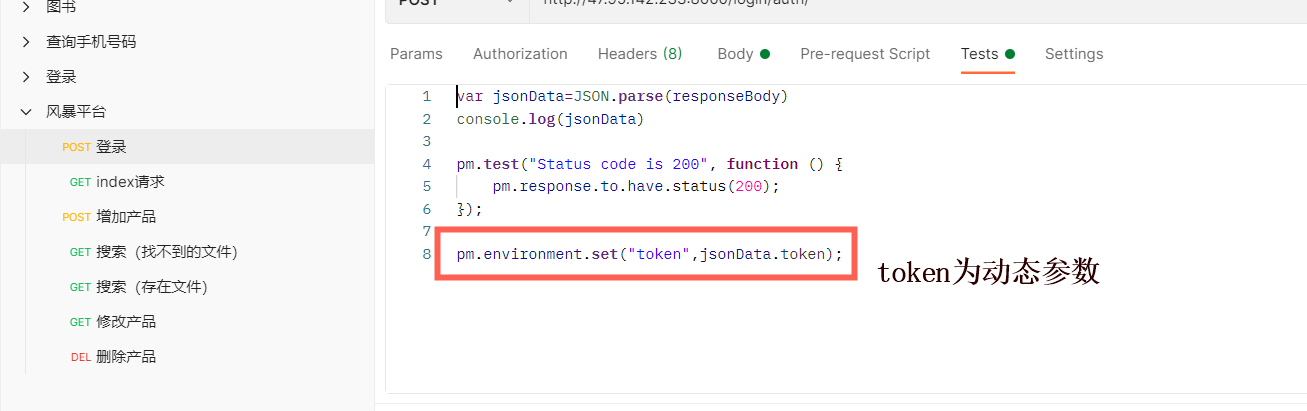Select GET 搜索（找不到的文件）request
The image size is (1307, 411).
pos(166,252)
